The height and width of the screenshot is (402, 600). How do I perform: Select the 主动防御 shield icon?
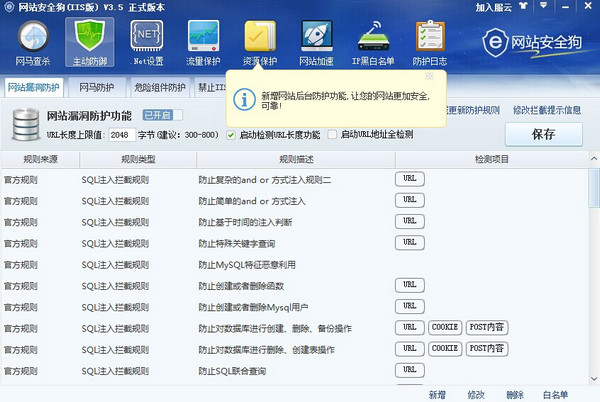pyautogui.click(x=90, y=43)
